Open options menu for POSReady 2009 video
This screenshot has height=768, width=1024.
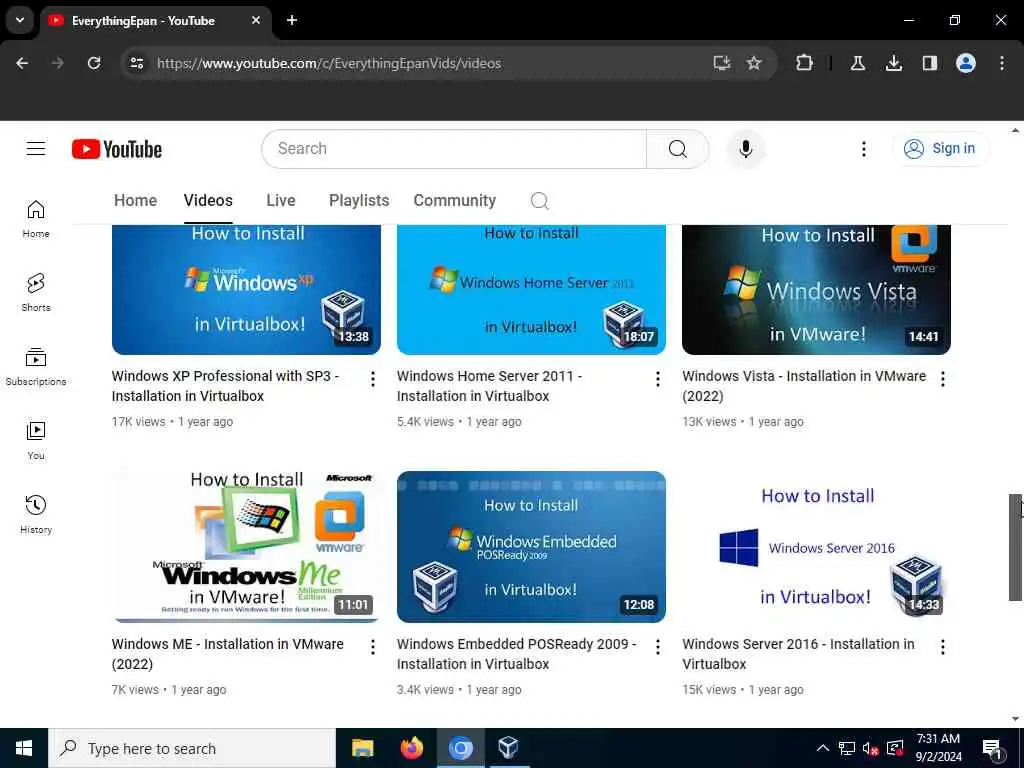coord(658,647)
